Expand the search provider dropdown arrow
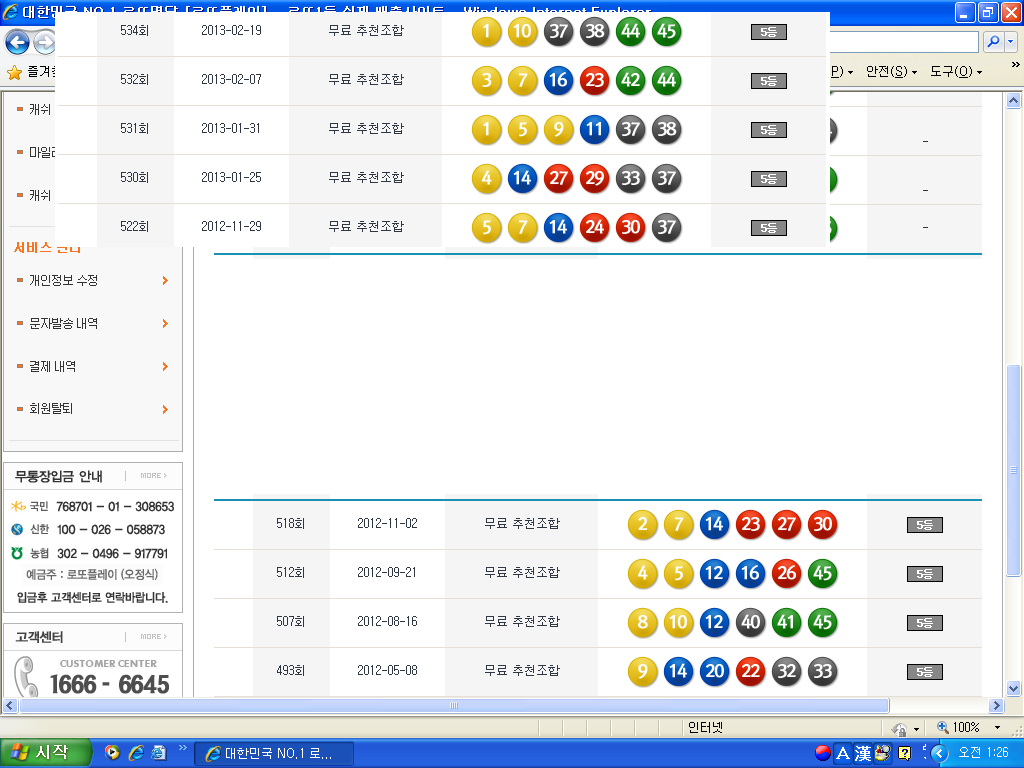 point(1010,42)
